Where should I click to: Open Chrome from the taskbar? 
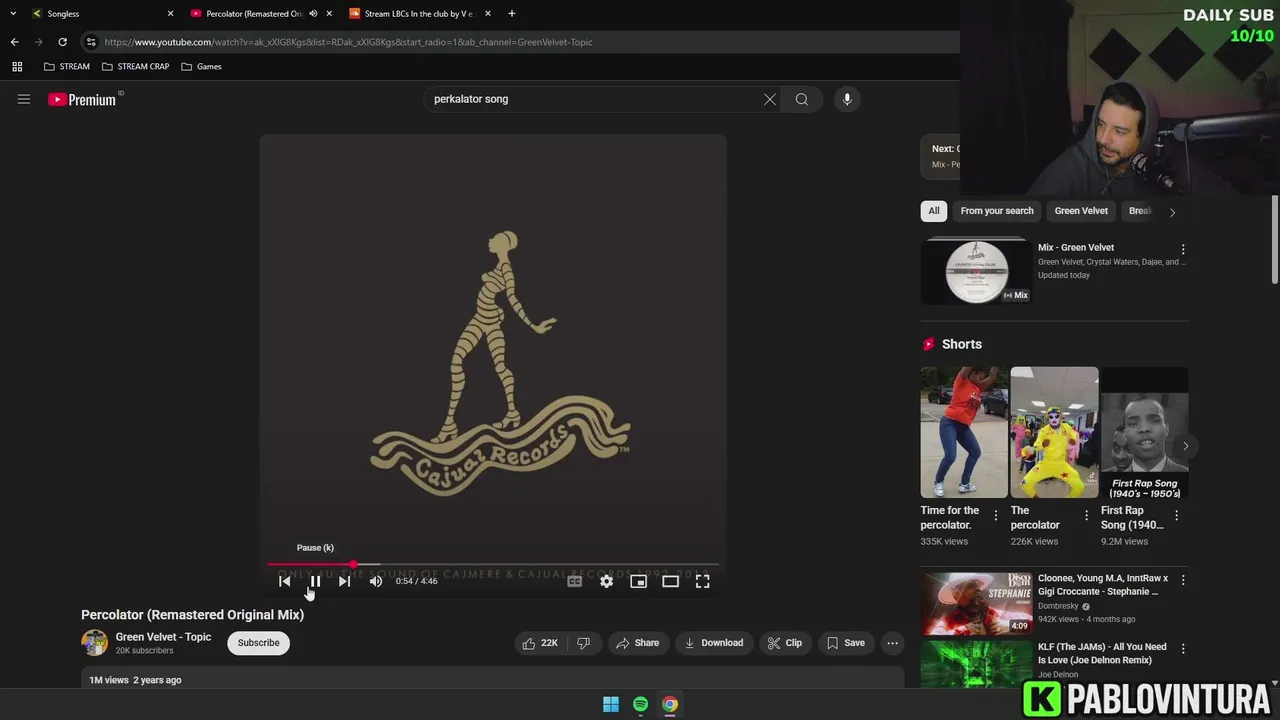coord(670,704)
